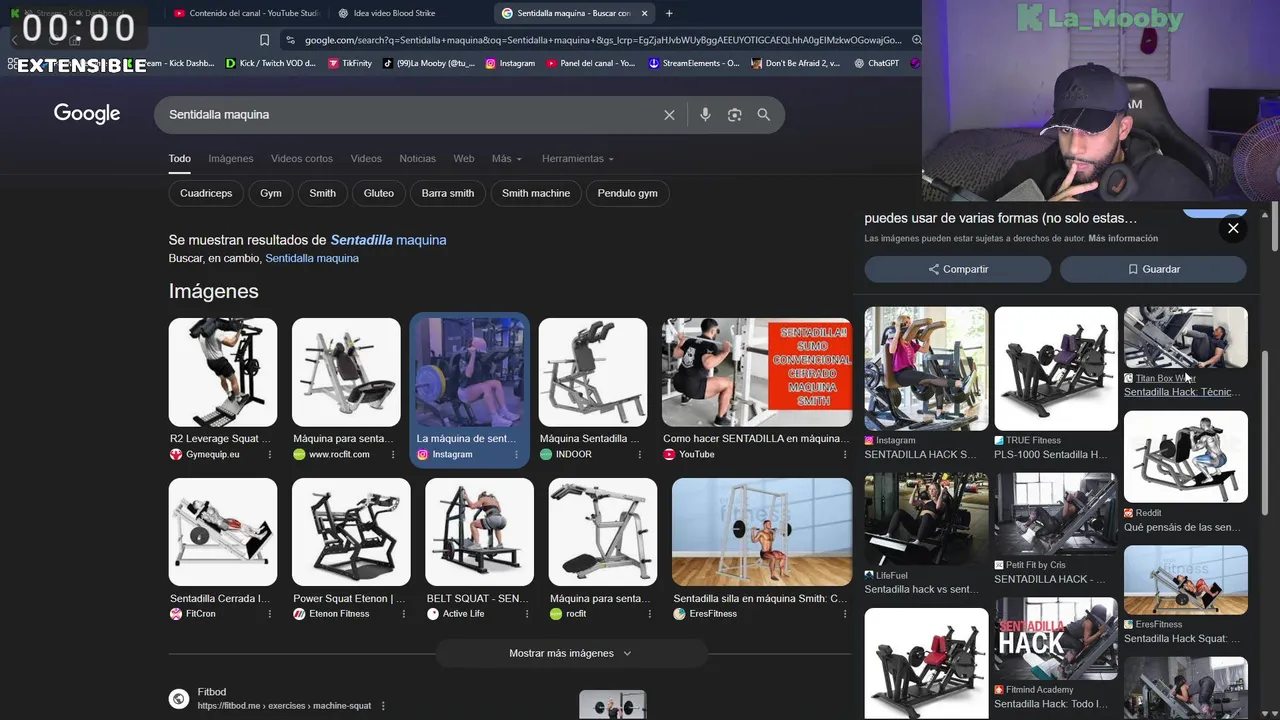The height and width of the screenshot is (720, 1280).
Task: Bookmark this page in the address bar
Action: (264, 40)
